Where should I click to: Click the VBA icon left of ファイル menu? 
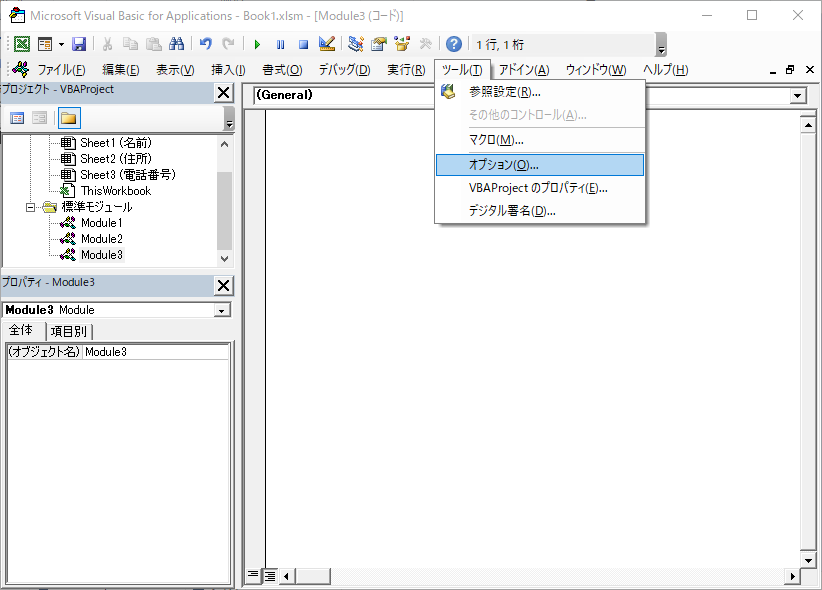point(20,69)
